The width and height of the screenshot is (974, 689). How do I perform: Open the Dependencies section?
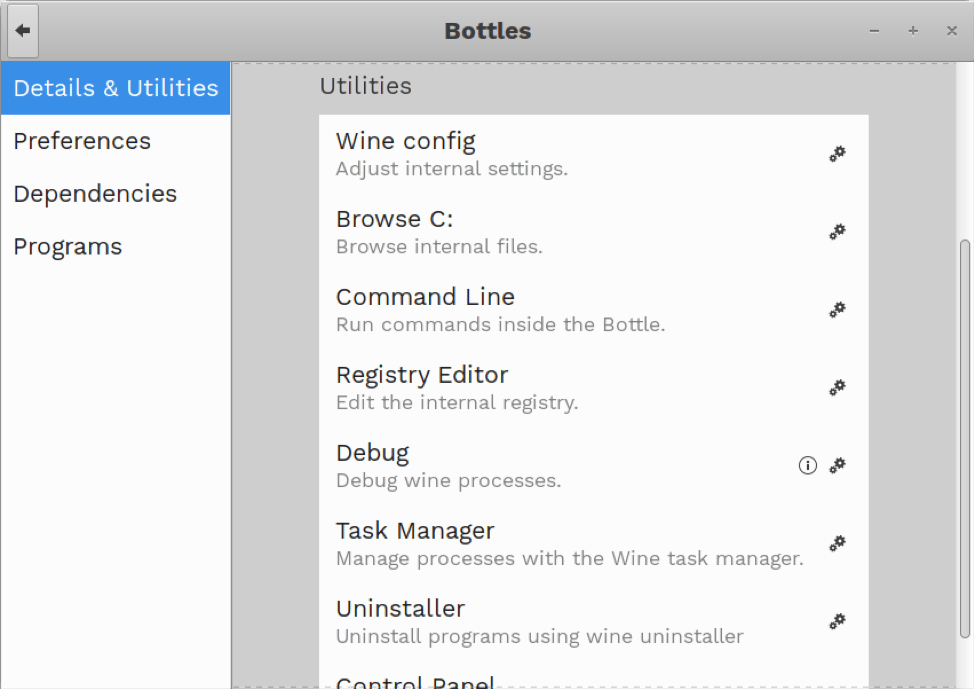pos(94,194)
